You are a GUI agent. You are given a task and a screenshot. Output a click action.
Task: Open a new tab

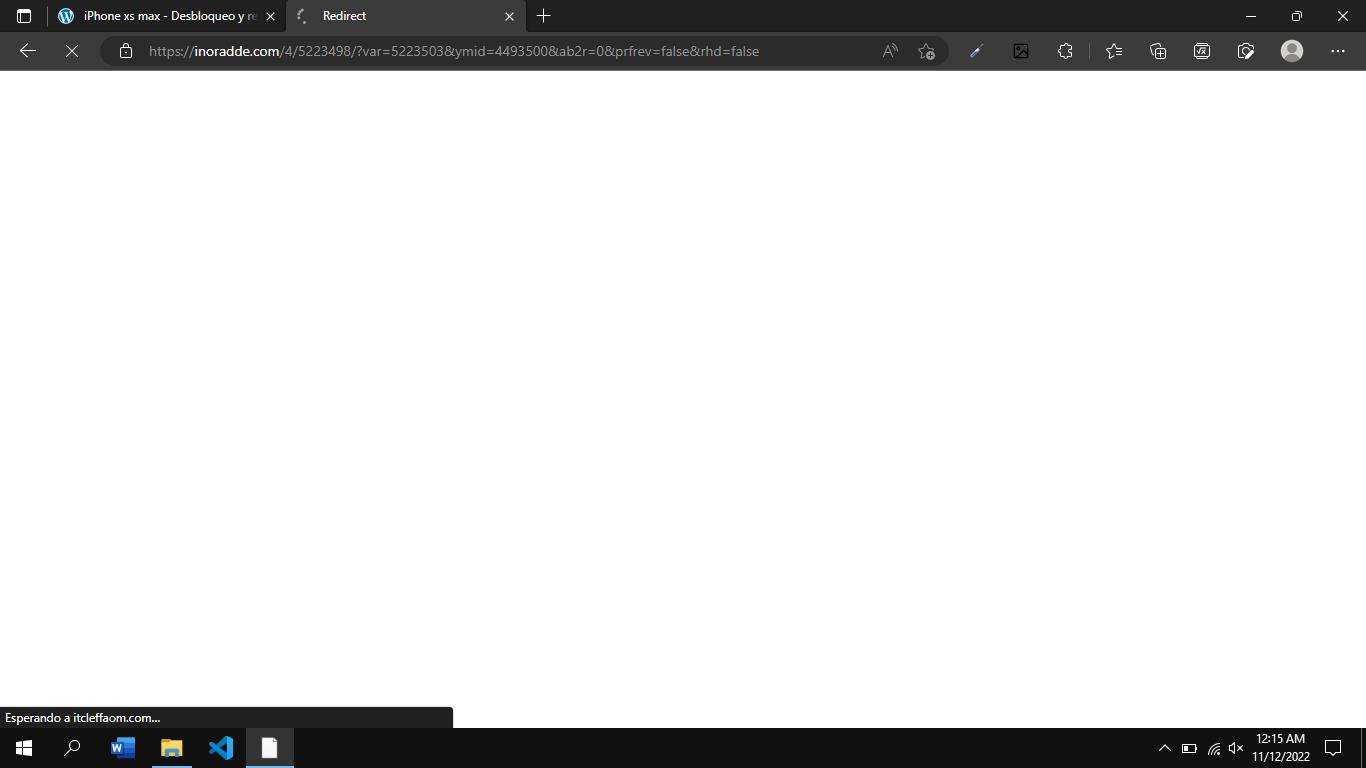tap(544, 16)
